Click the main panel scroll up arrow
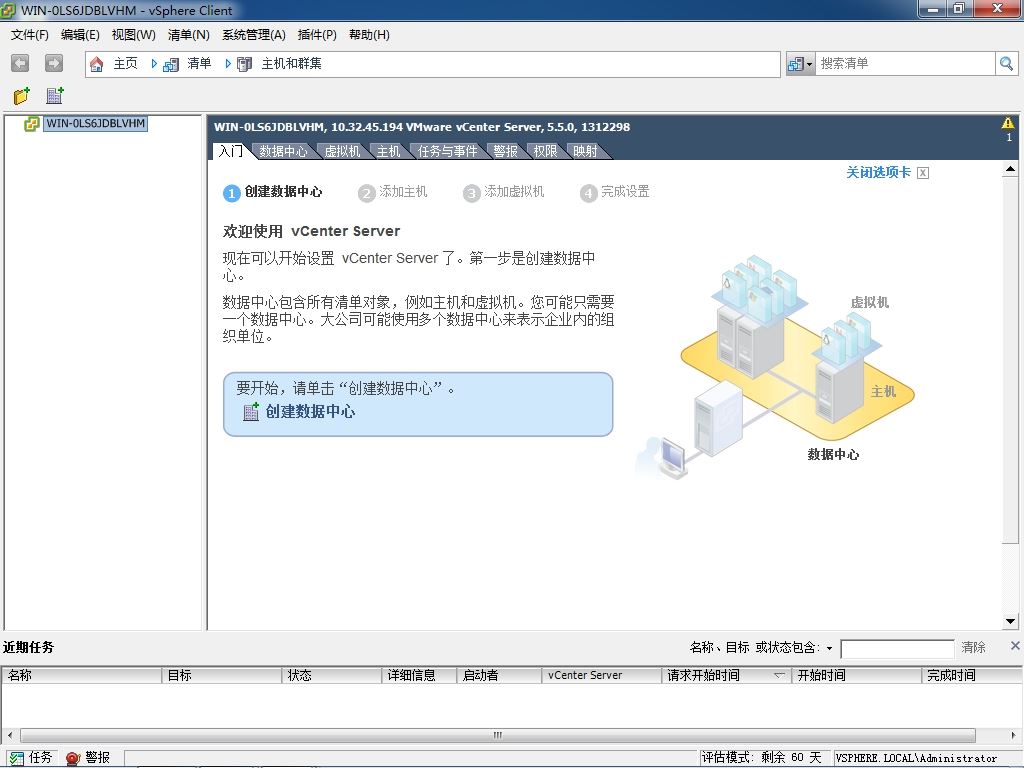 tap(1010, 169)
